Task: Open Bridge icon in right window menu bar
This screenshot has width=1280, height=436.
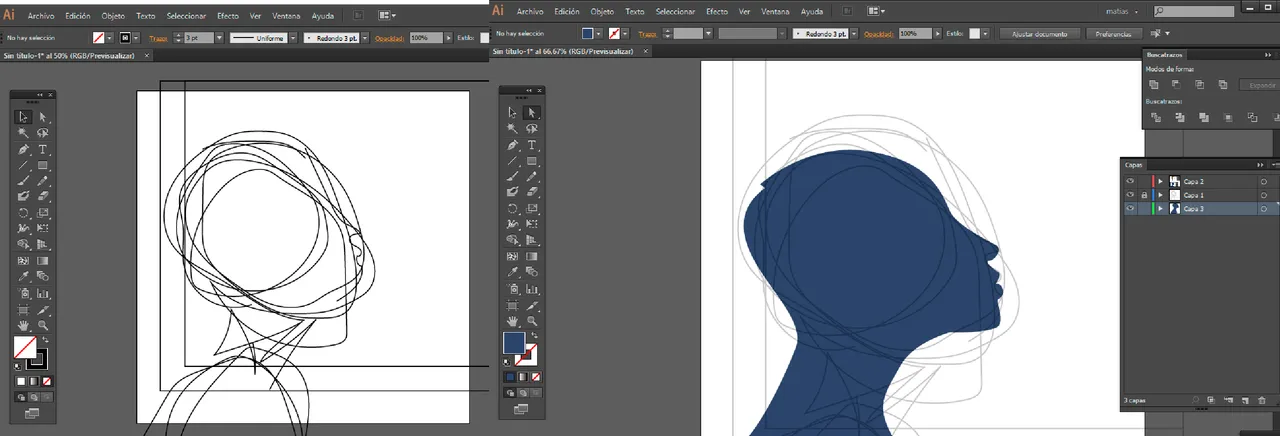Action: pos(848,11)
